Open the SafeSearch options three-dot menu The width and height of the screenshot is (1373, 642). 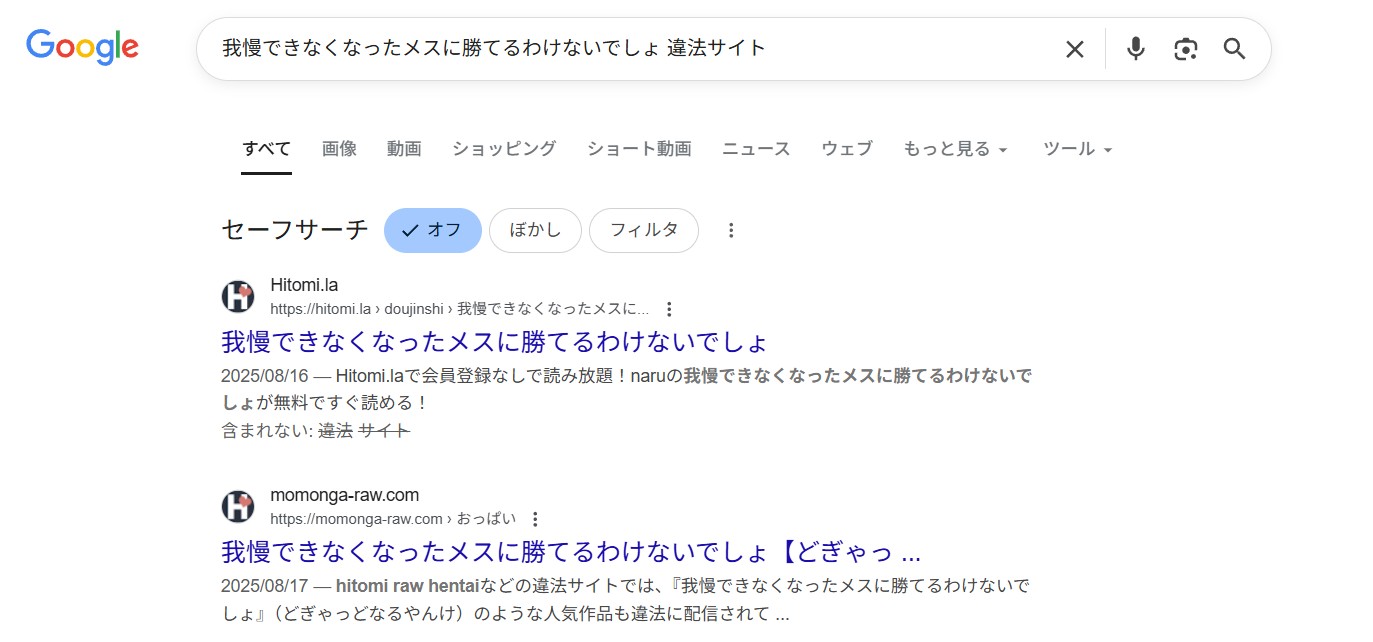click(731, 230)
